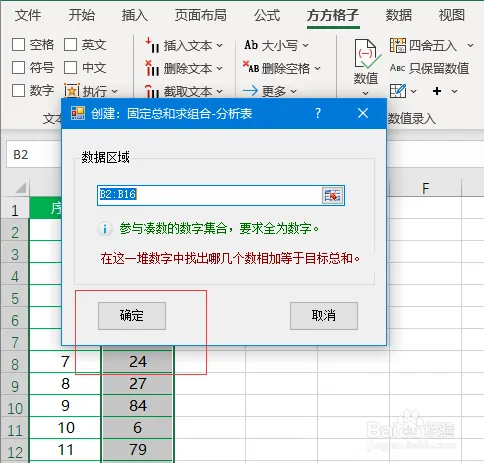484x463 pixels.
Task: Click the pencil grid entry icon
Action: pos(398,91)
